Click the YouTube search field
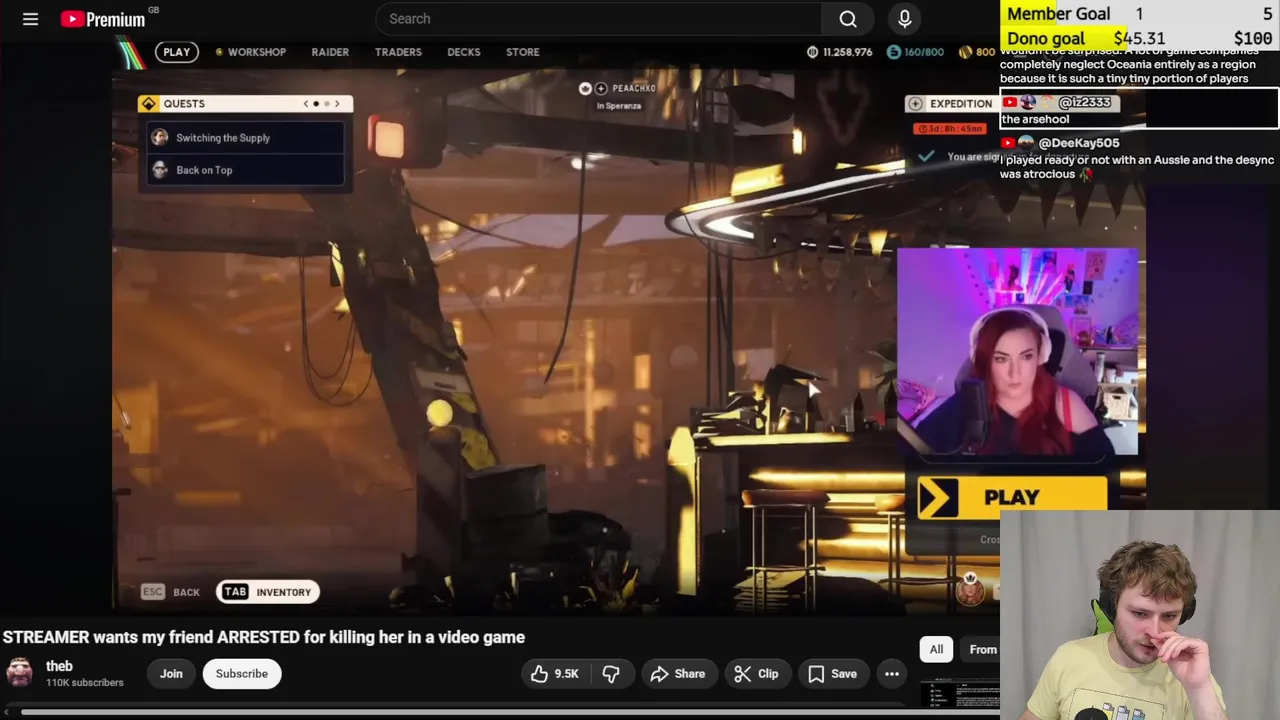 (598, 19)
